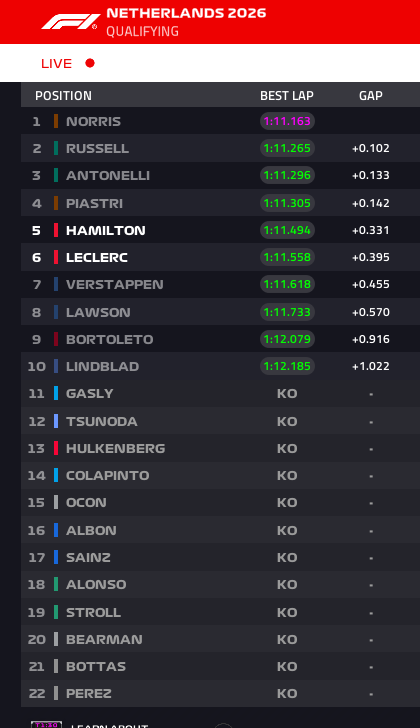Click the F1 logo in header
The image size is (420, 728).
coord(71,21)
